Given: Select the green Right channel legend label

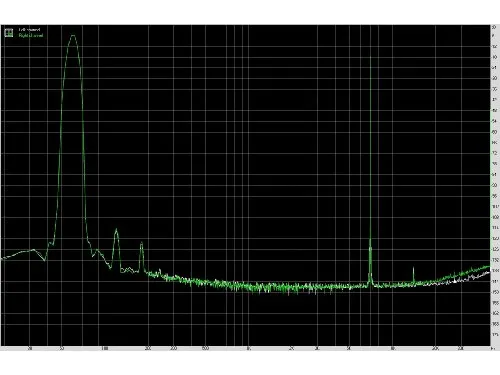Looking at the screenshot, I should (x=31, y=35).
